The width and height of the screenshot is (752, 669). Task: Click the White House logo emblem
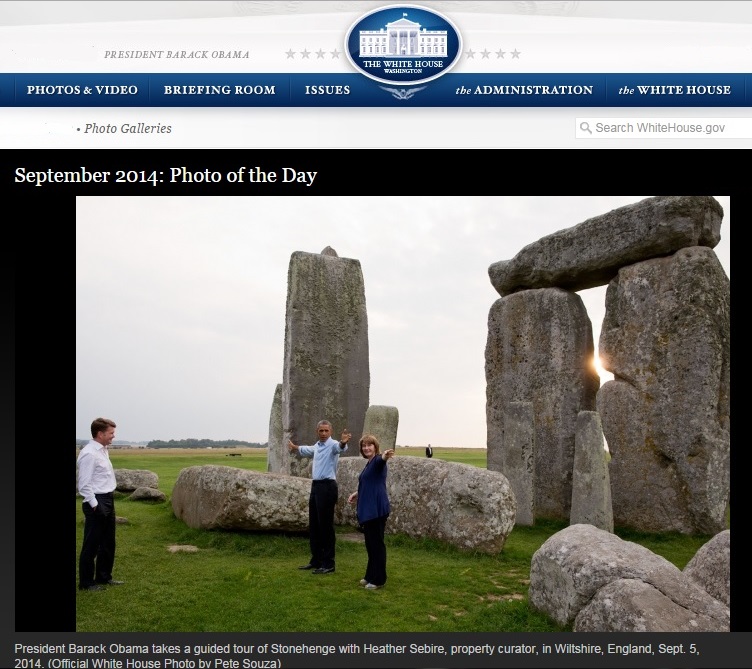(403, 45)
